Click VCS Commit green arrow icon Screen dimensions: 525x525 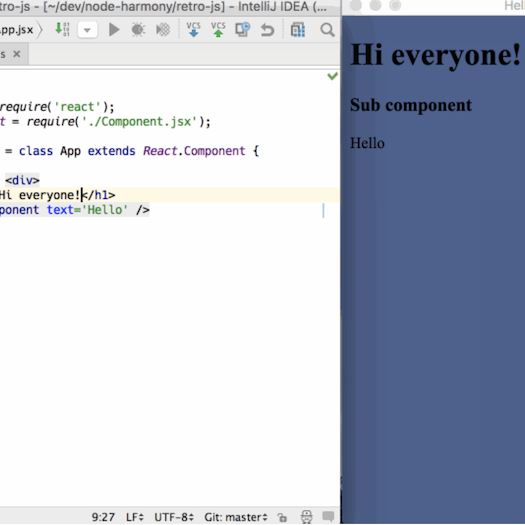click(x=218, y=29)
